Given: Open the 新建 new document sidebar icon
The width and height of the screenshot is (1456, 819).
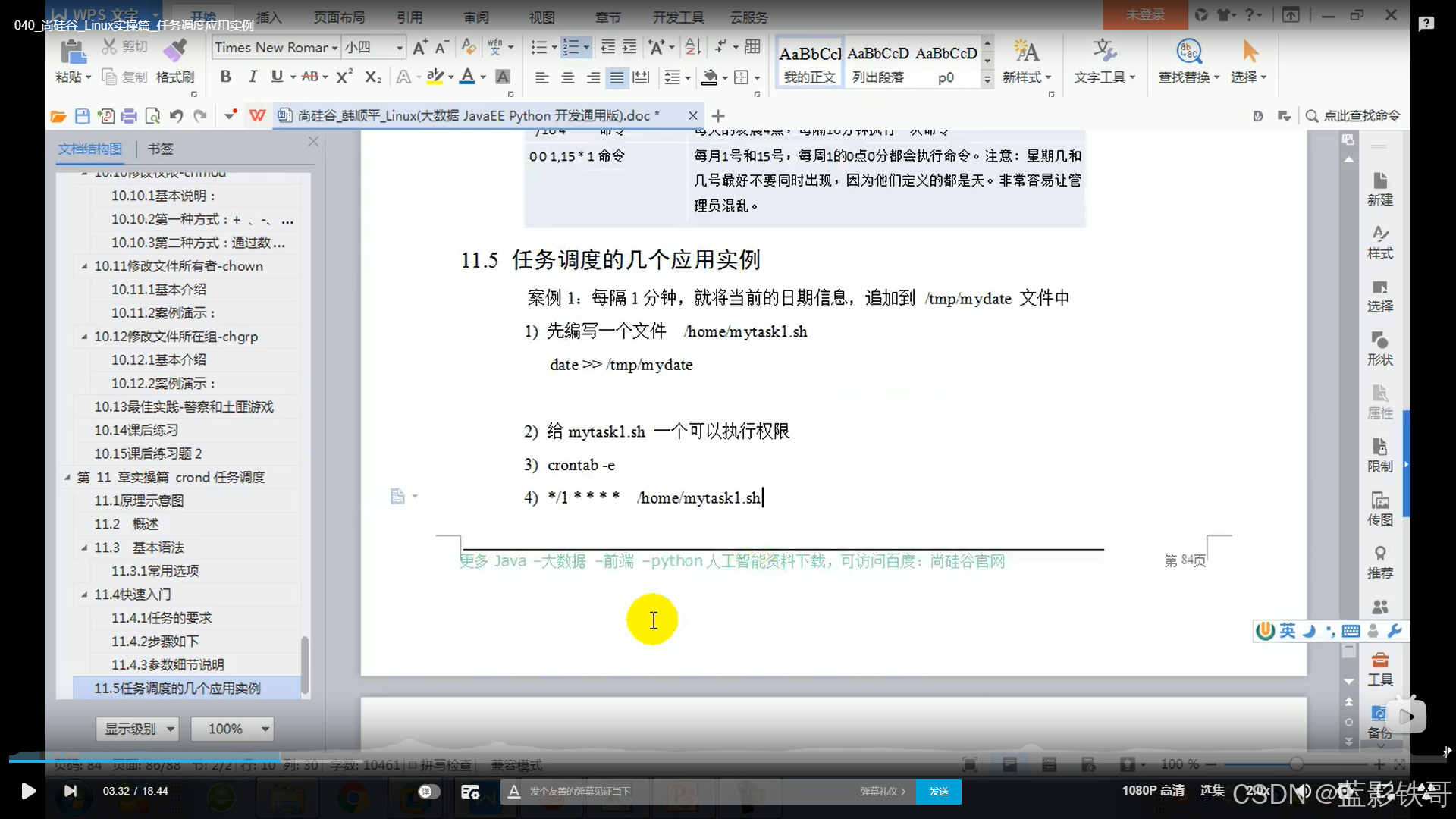Looking at the screenshot, I should click(1380, 188).
